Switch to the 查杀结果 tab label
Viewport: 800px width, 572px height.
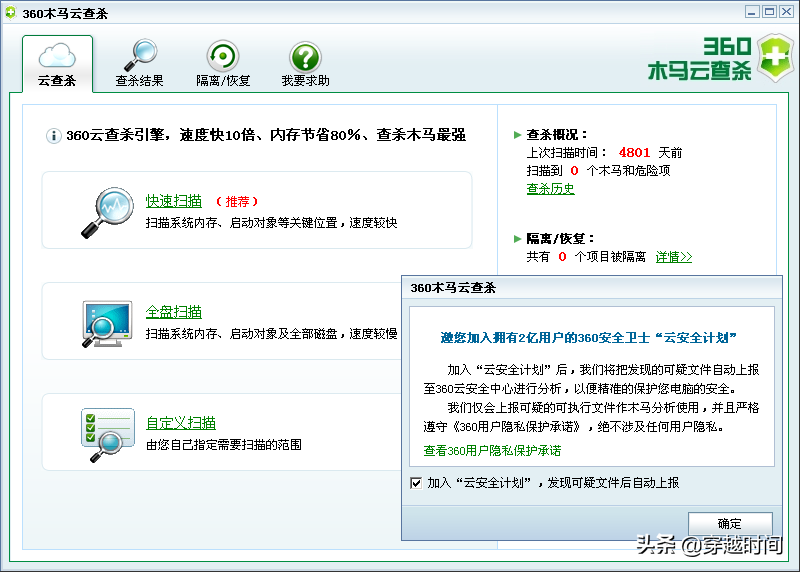[x=139, y=81]
